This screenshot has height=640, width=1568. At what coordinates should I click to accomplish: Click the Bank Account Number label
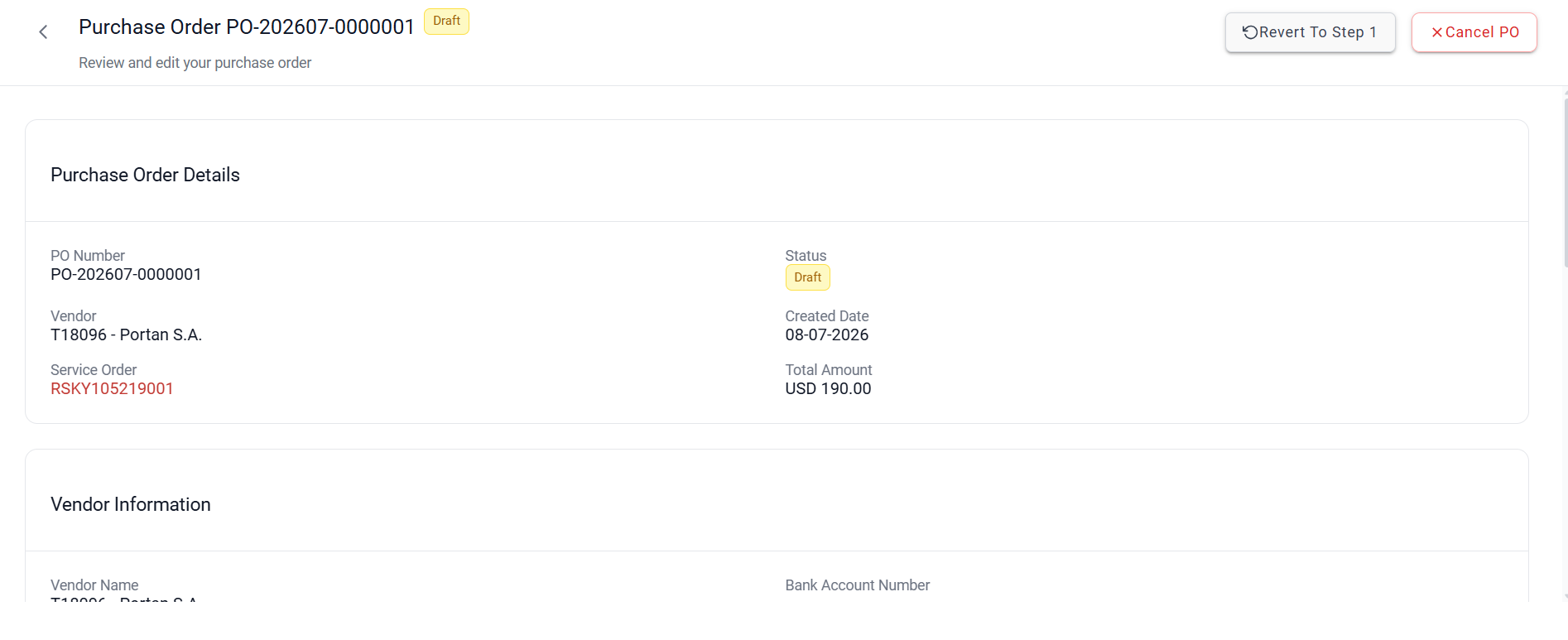[x=857, y=585]
